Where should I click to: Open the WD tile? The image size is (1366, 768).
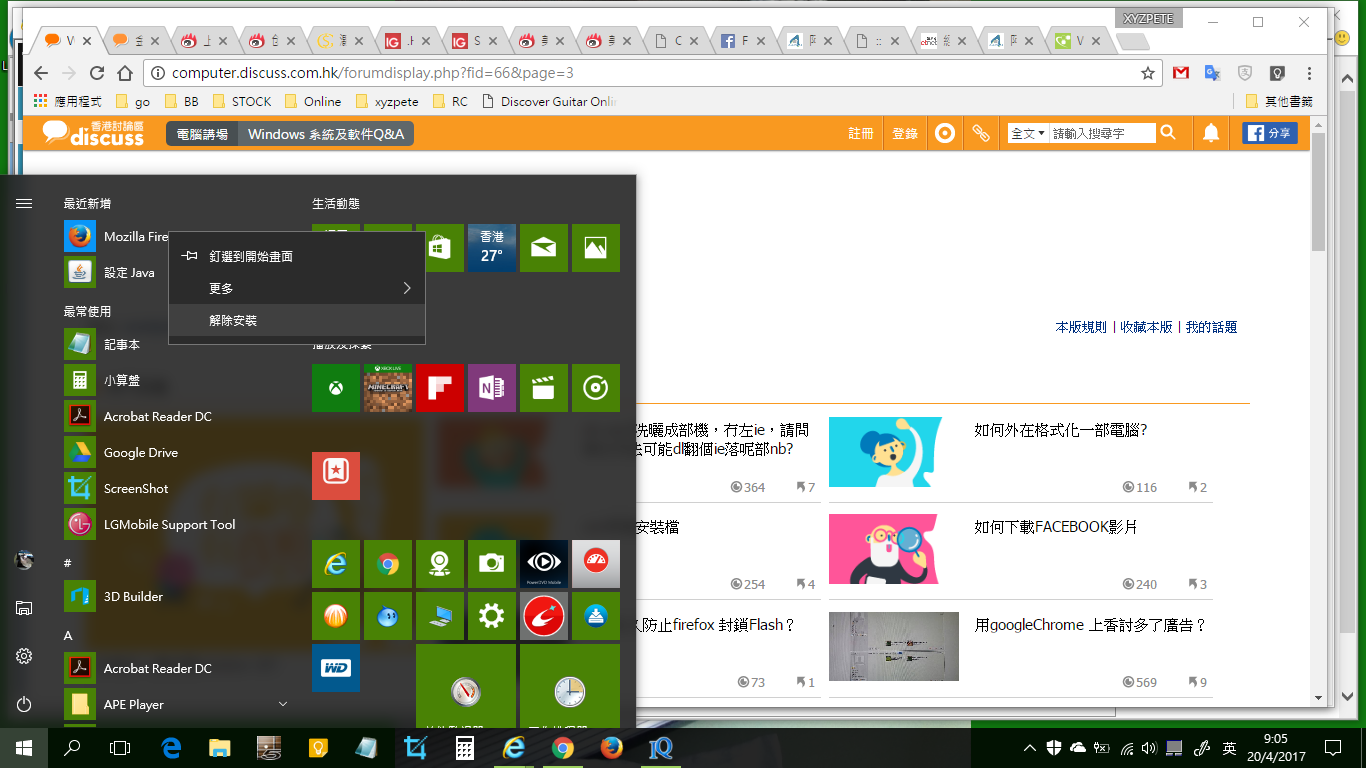pos(336,668)
